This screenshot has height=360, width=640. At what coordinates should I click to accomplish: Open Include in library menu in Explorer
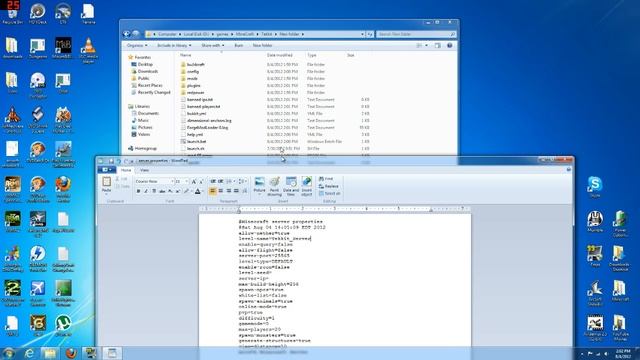[x=174, y=45]
